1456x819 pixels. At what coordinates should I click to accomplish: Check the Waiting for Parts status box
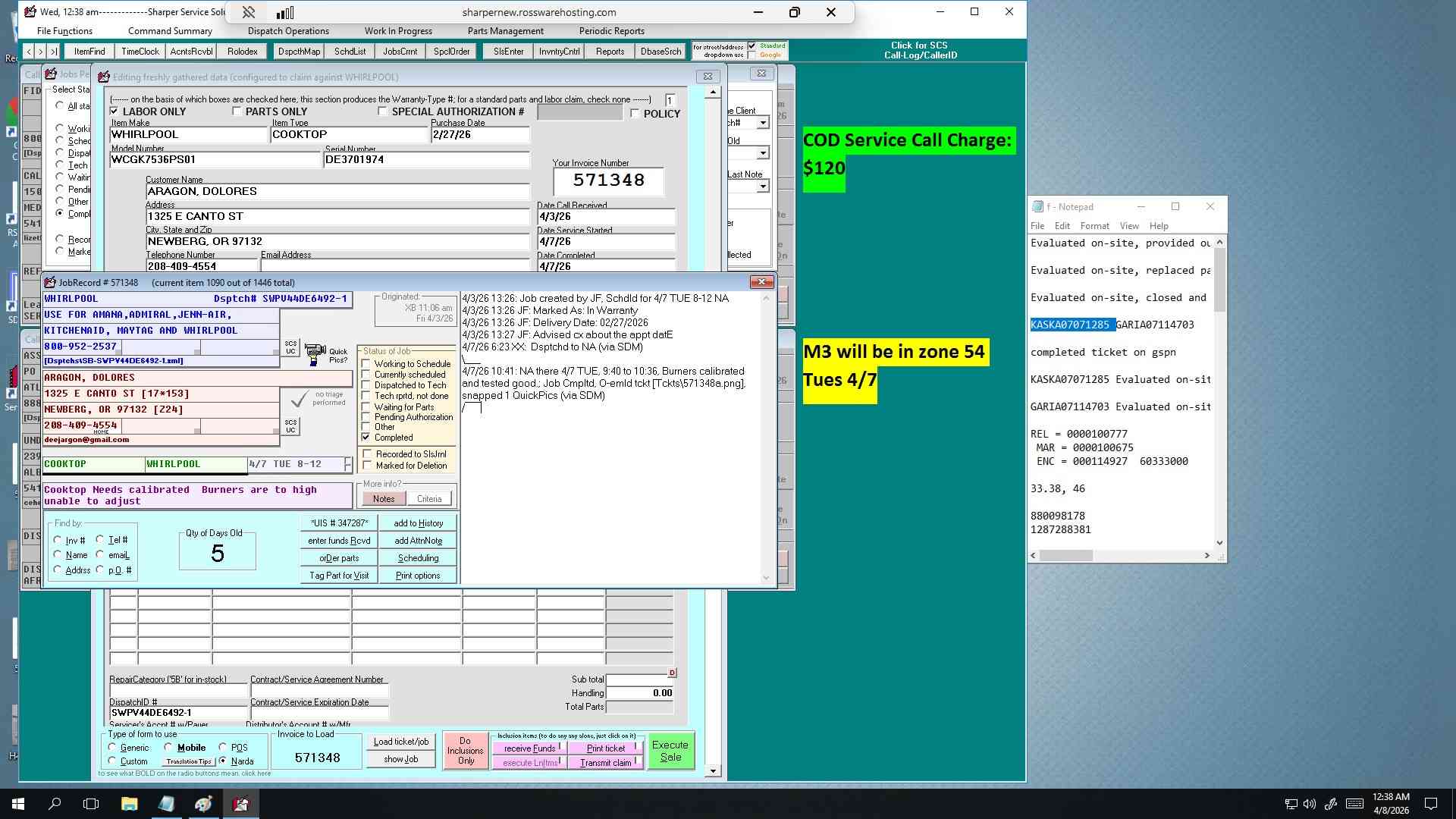pos(366,407)
